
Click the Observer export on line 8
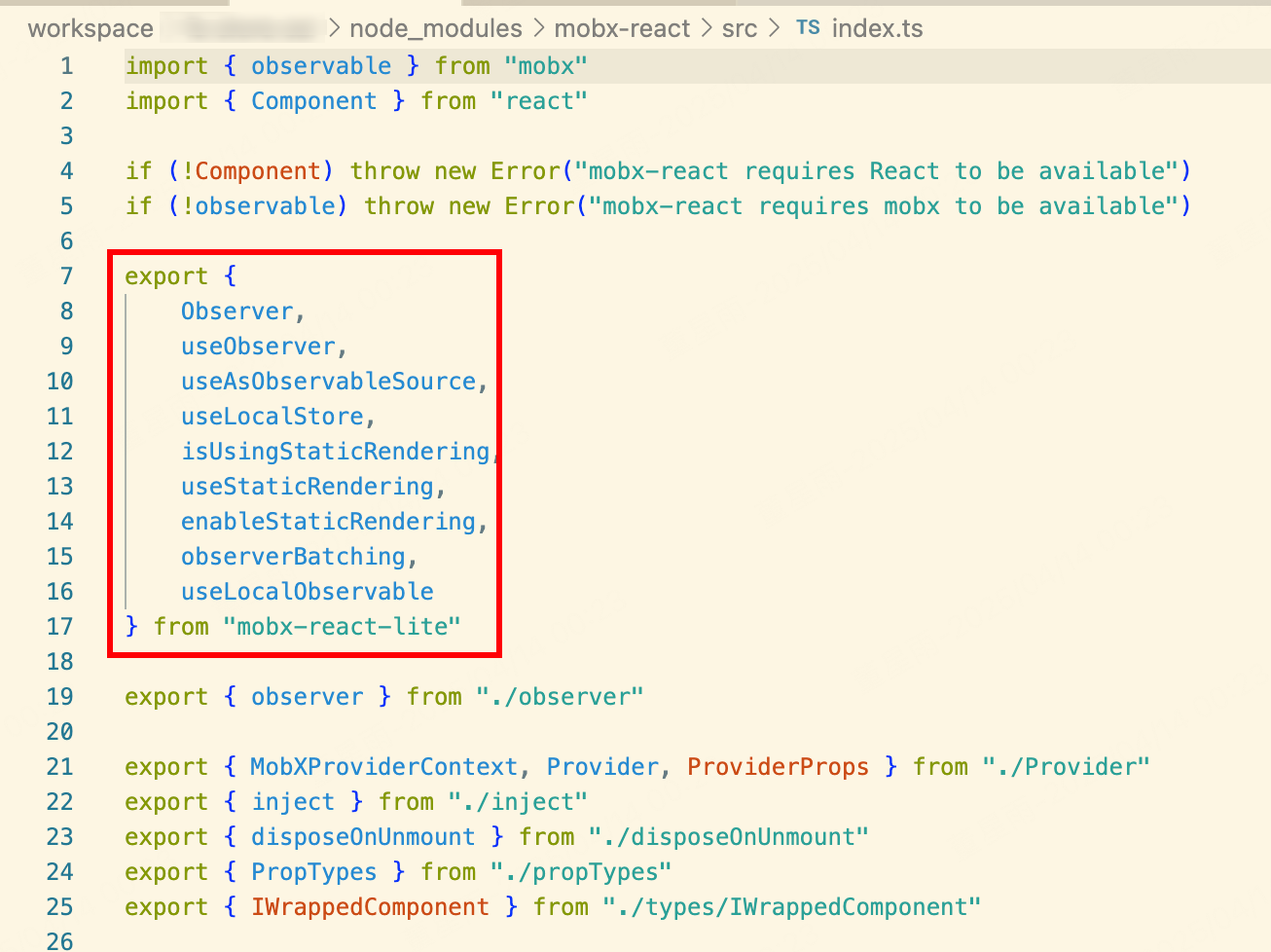click(x=236, y=311)
